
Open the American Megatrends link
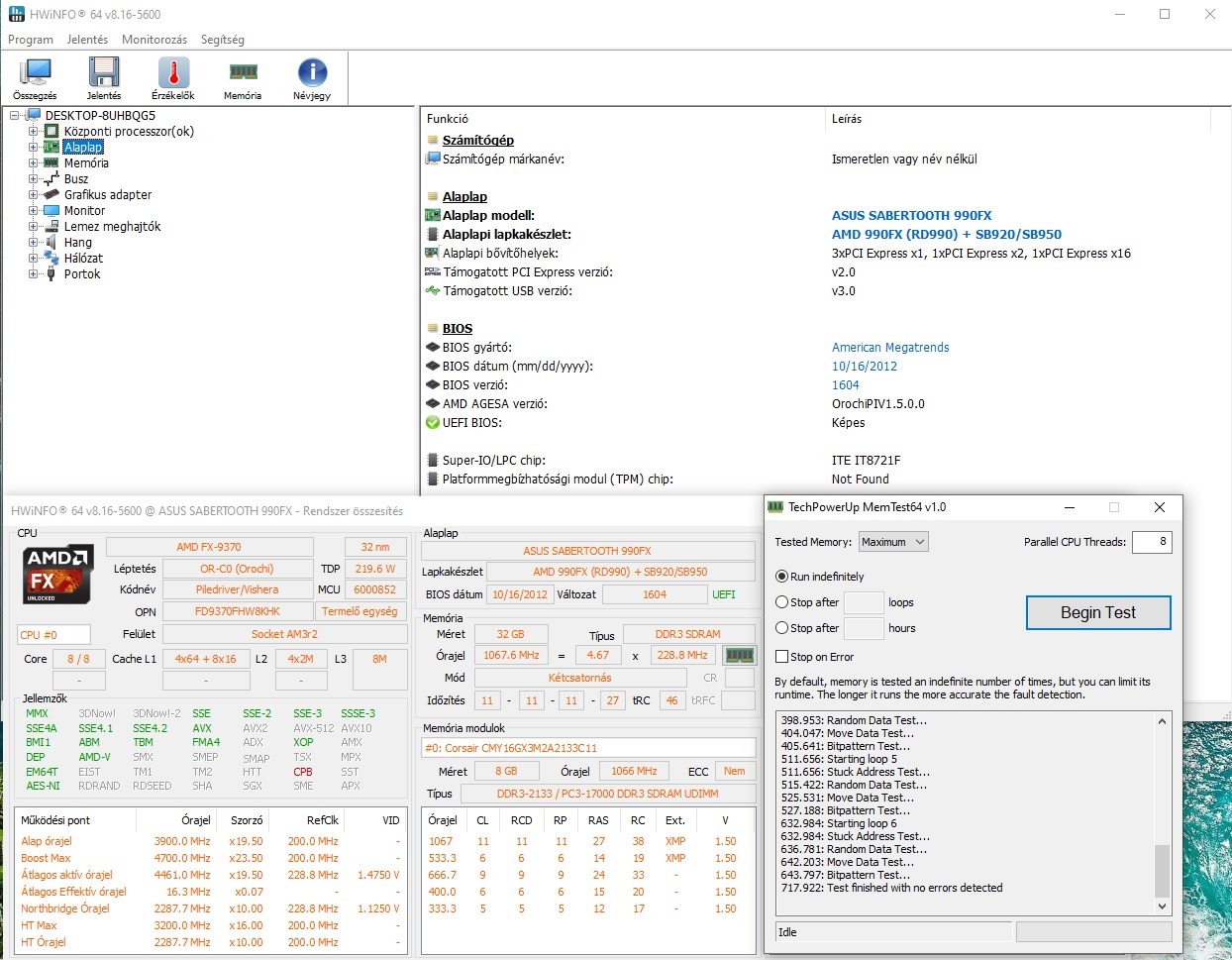coord(890,347)
